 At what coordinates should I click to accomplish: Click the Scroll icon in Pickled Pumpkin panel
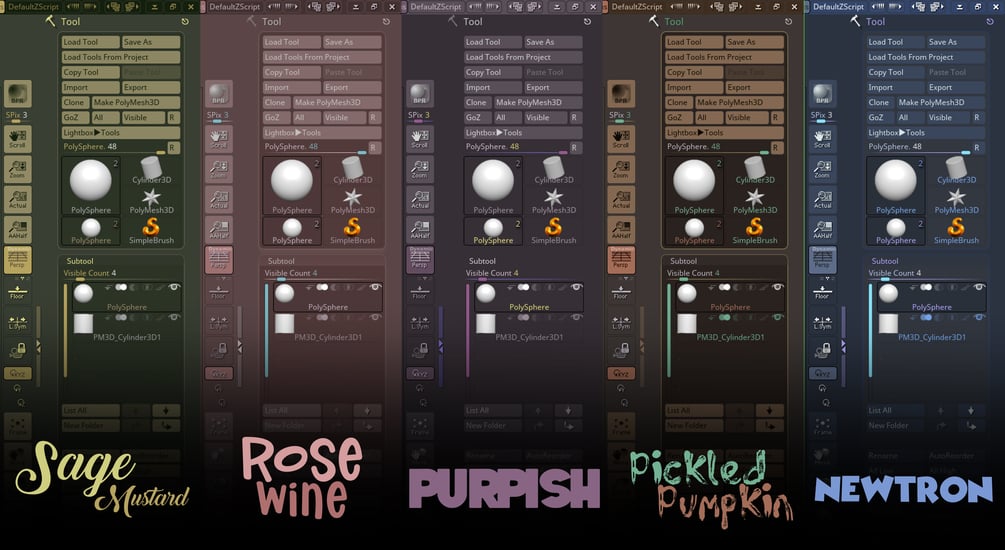(621, 139)
